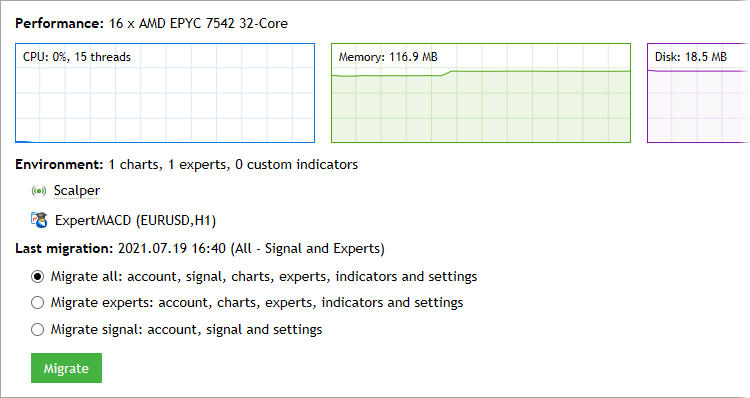Image resolution: width=750 pixels, height=398 pixels.
Task: Click the green signal icon beside Scalper
Action: 39,191
